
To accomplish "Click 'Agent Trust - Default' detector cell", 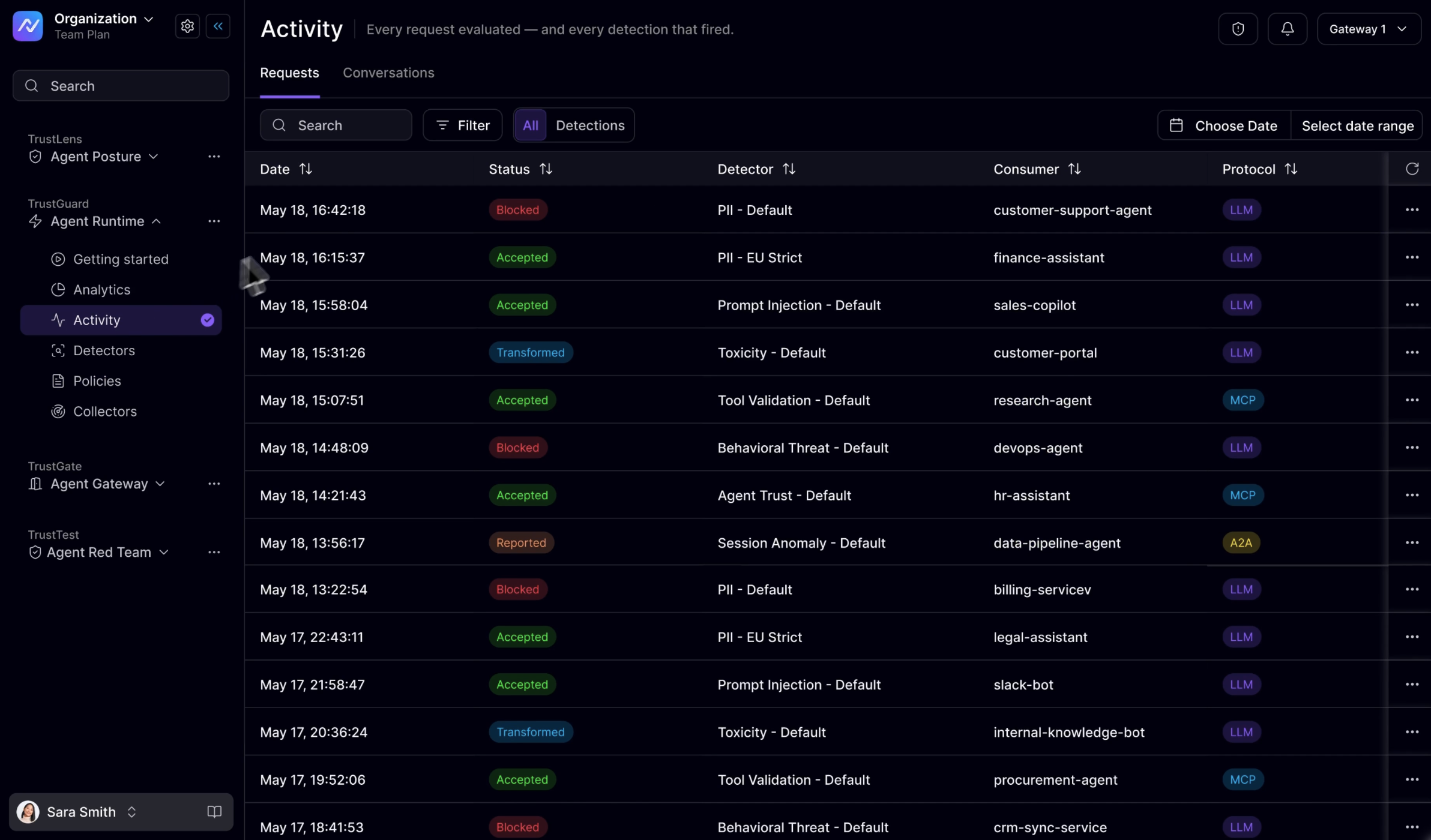I will (x=784, y=496).
